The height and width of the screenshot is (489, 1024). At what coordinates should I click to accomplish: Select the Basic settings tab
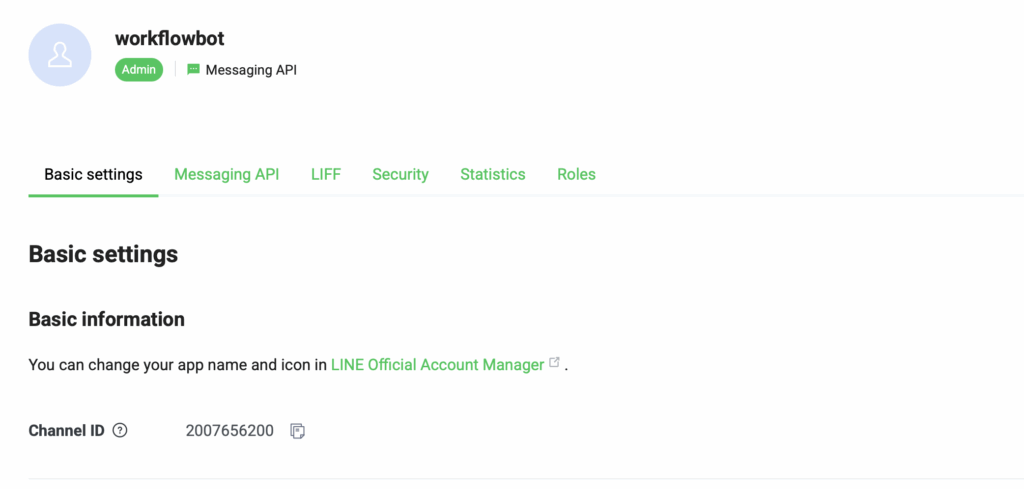[93, 174]
